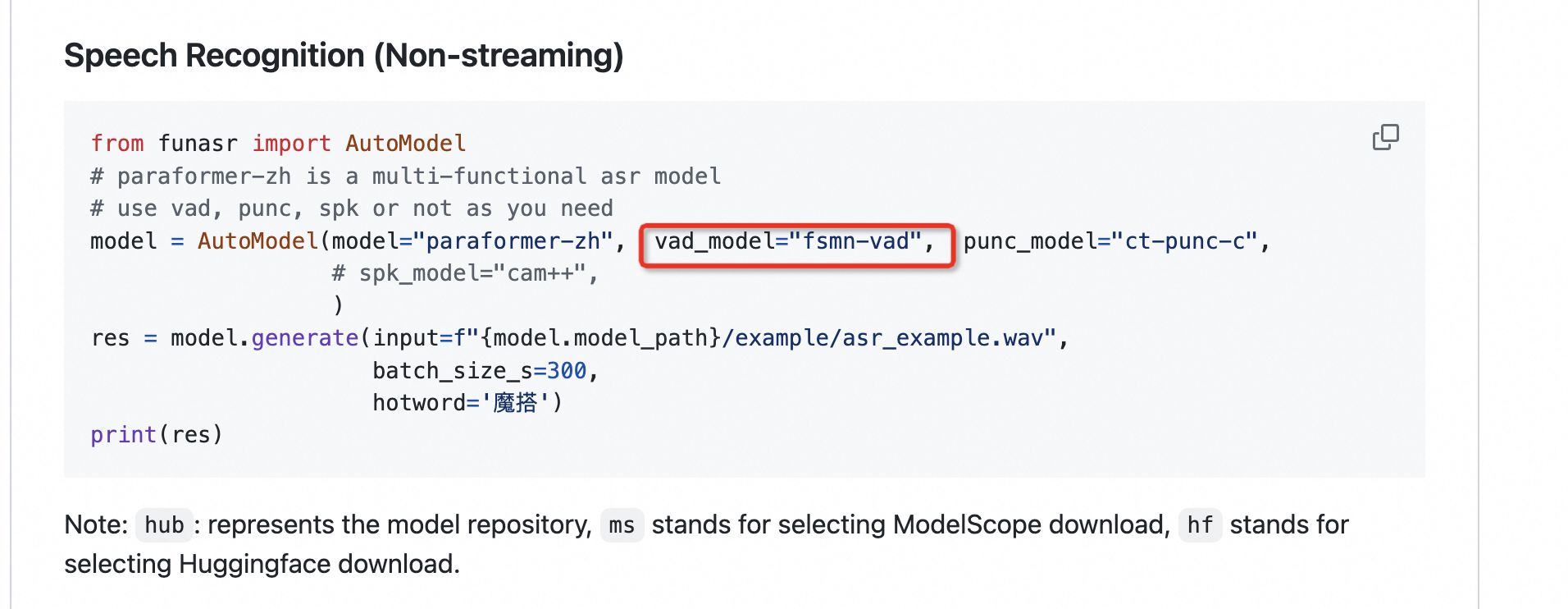1568x609 pixels.
Task: Click the AutoModel import name
Action: (405, 144)
